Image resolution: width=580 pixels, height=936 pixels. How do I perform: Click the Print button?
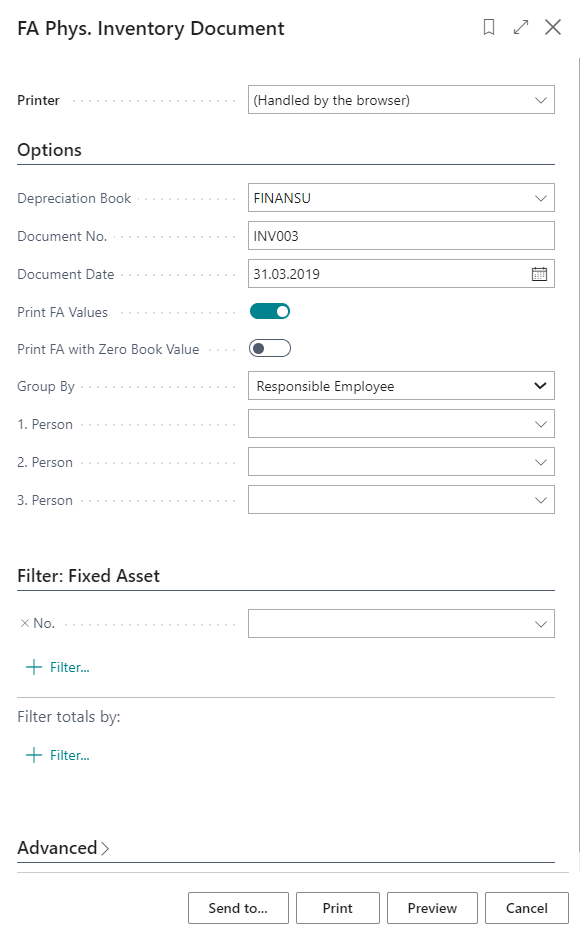[338, 908]
